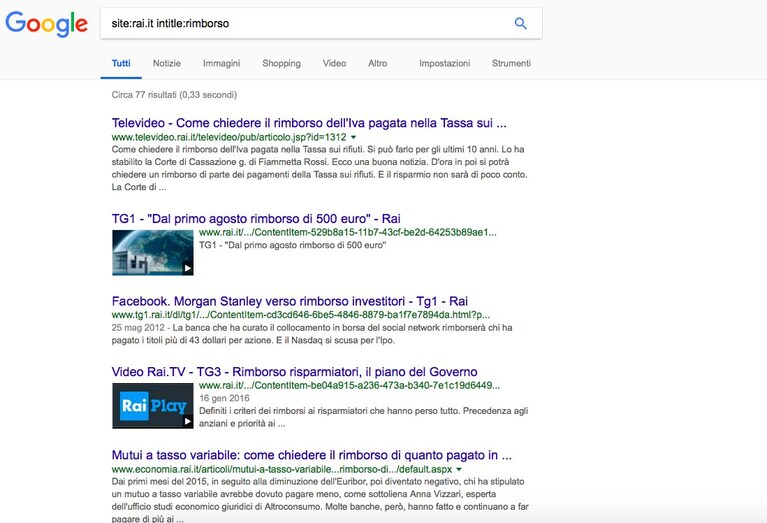Expand dropdown arrow beside televideo.rai.it URL
Image resolution: width=767 pixels, height=523 pixels.
[x=354, y=137]
